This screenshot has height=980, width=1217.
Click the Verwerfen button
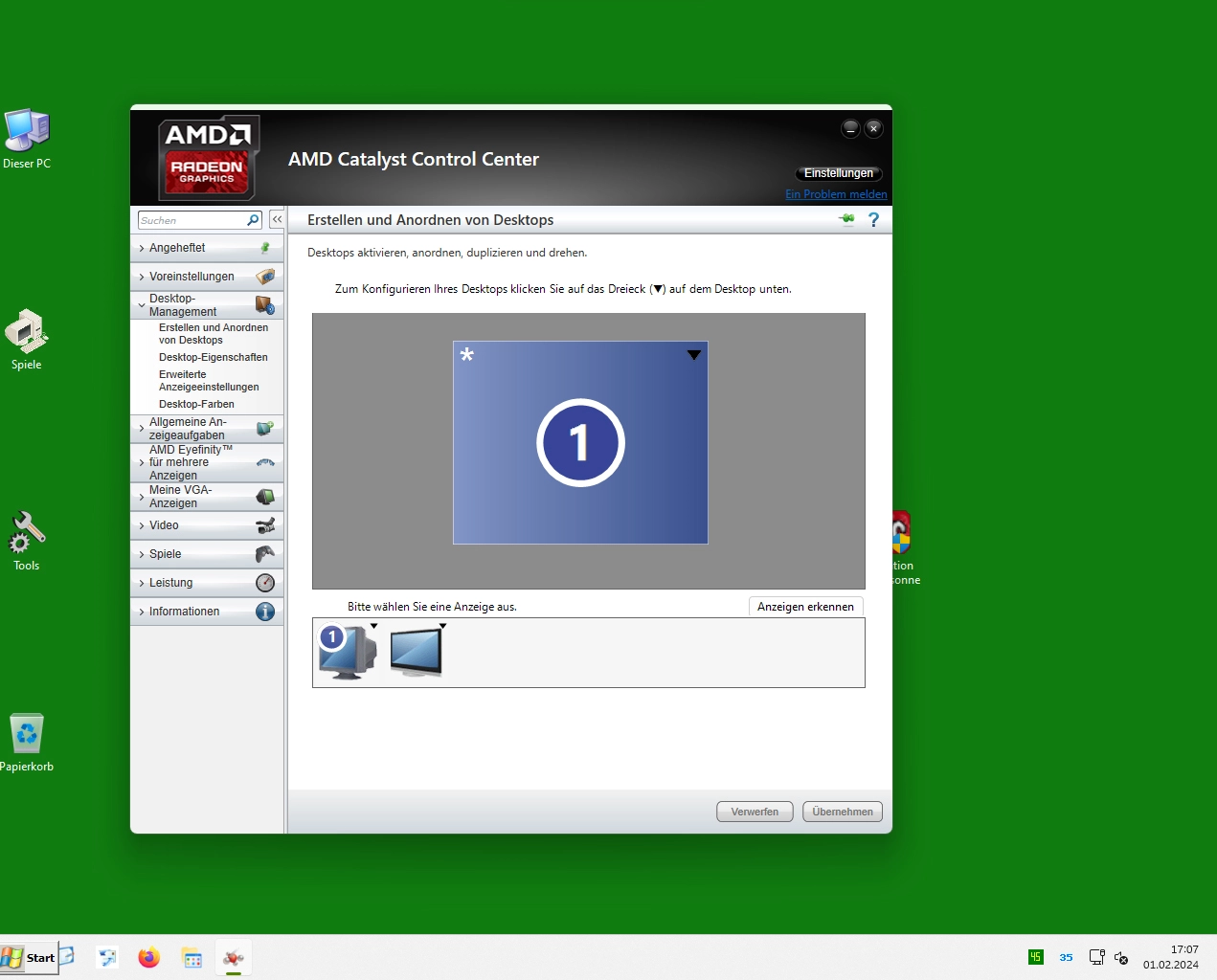[755, 812]
